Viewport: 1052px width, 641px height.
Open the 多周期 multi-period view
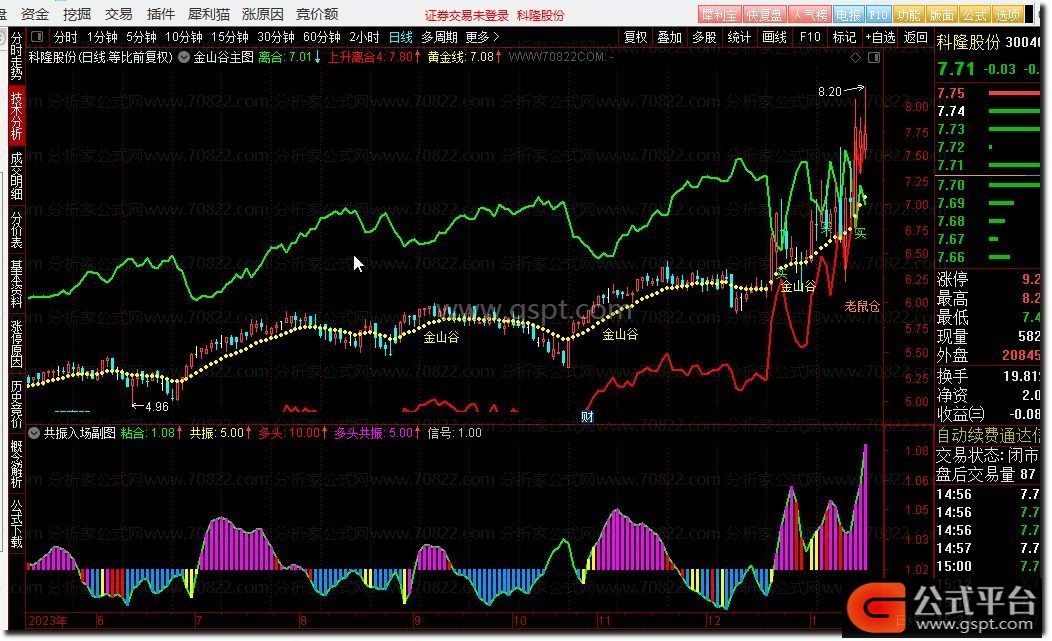(x=439, y=37)
